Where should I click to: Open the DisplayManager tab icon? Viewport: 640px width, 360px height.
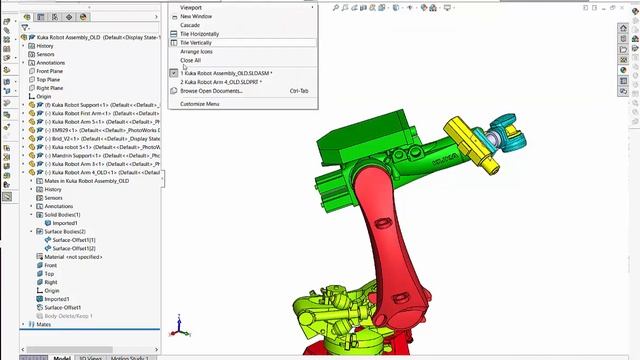point(83,17)
